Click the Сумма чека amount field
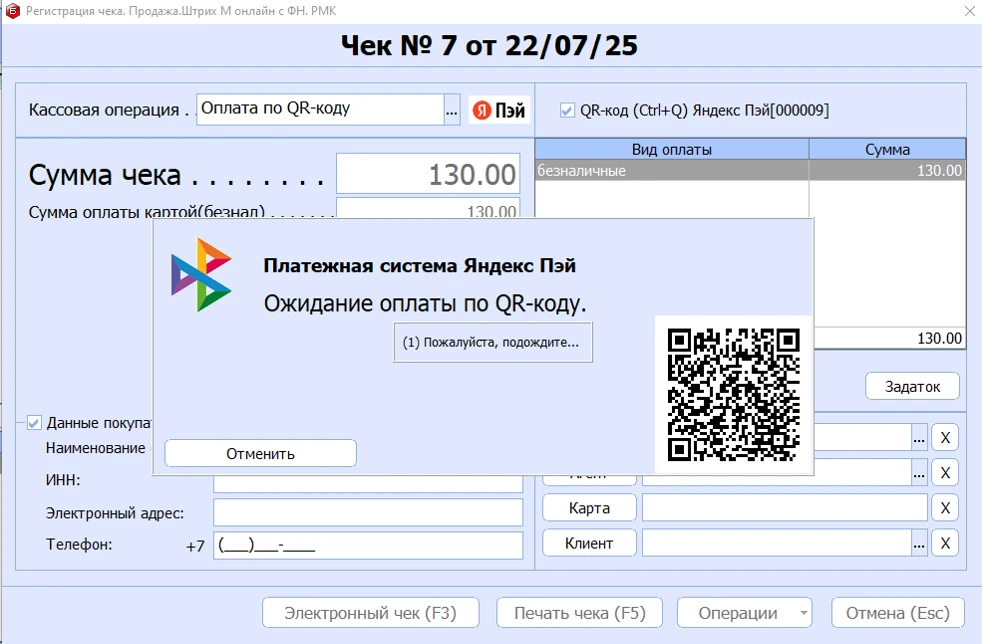This screenshot has height=644, width=982. coord(428,174)
